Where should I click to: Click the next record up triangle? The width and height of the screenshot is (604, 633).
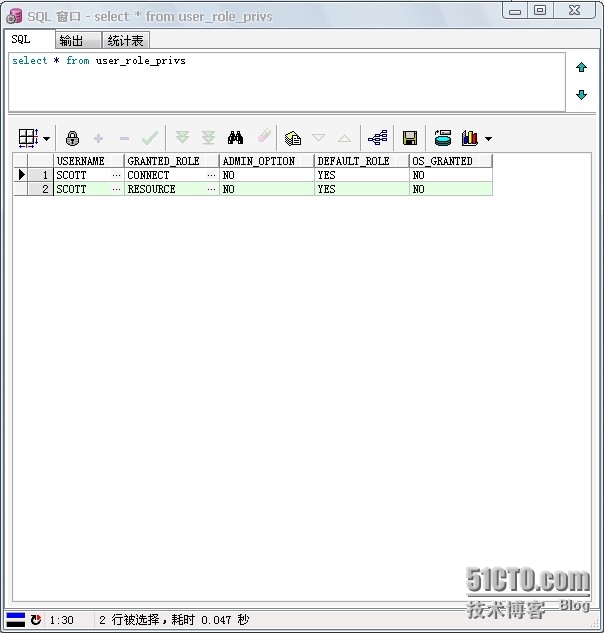click(344, 138)
